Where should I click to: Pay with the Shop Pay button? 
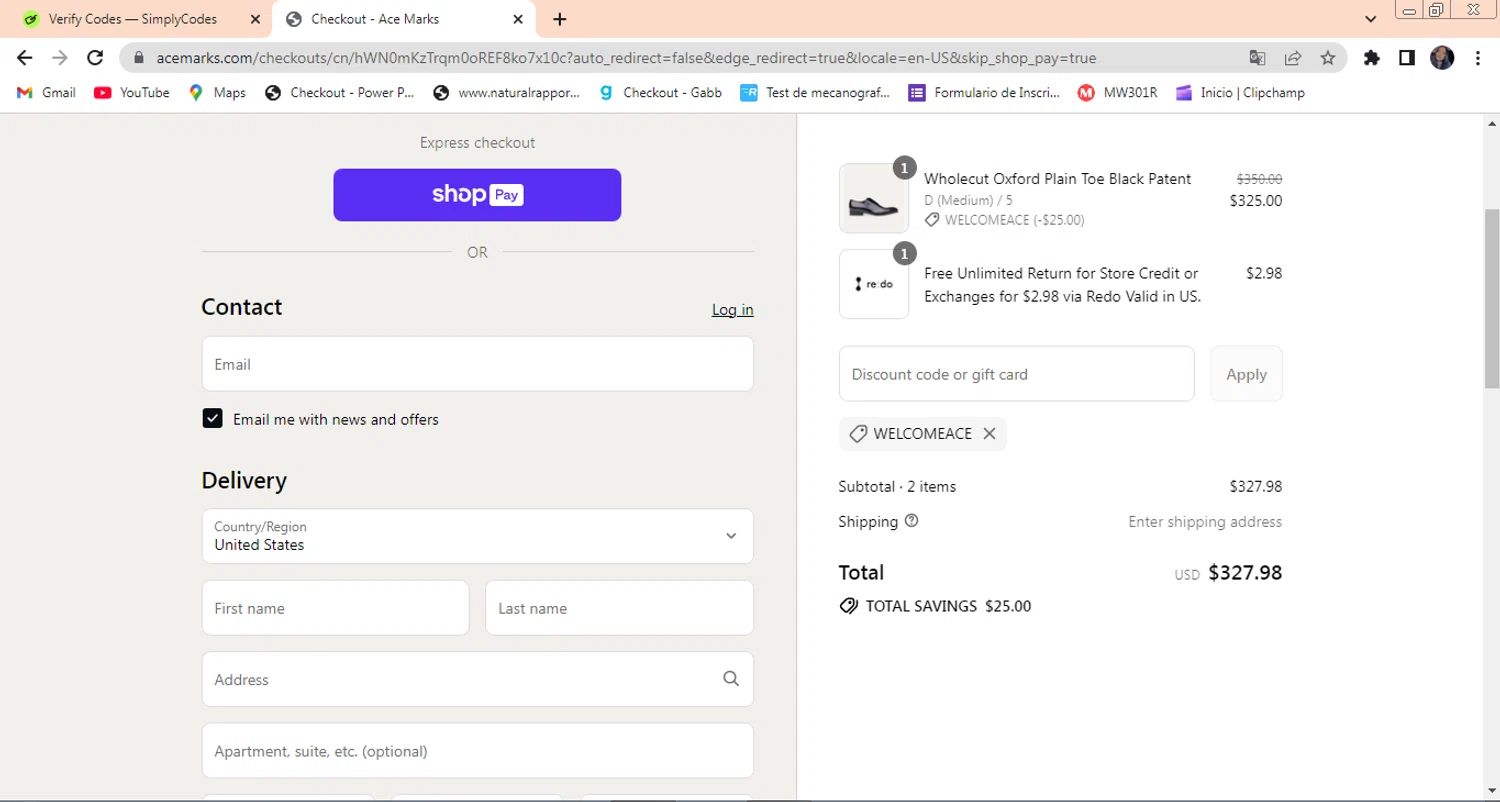[477, 195]
